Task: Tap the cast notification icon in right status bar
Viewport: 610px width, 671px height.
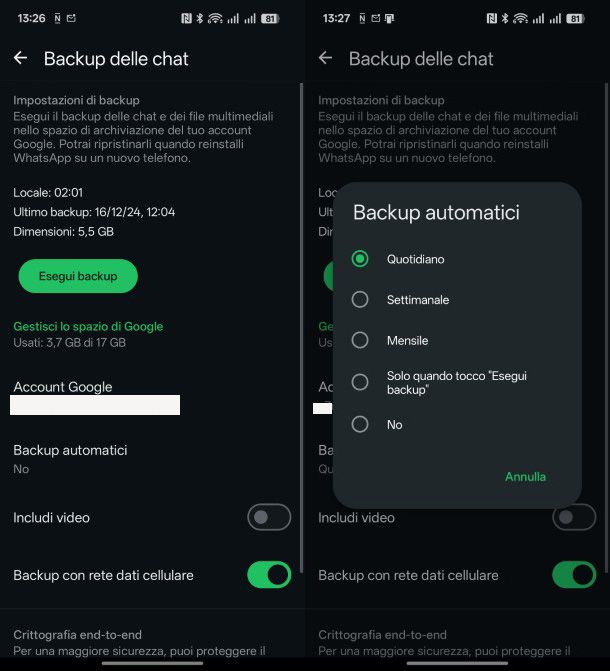Action: pos(390,18)
